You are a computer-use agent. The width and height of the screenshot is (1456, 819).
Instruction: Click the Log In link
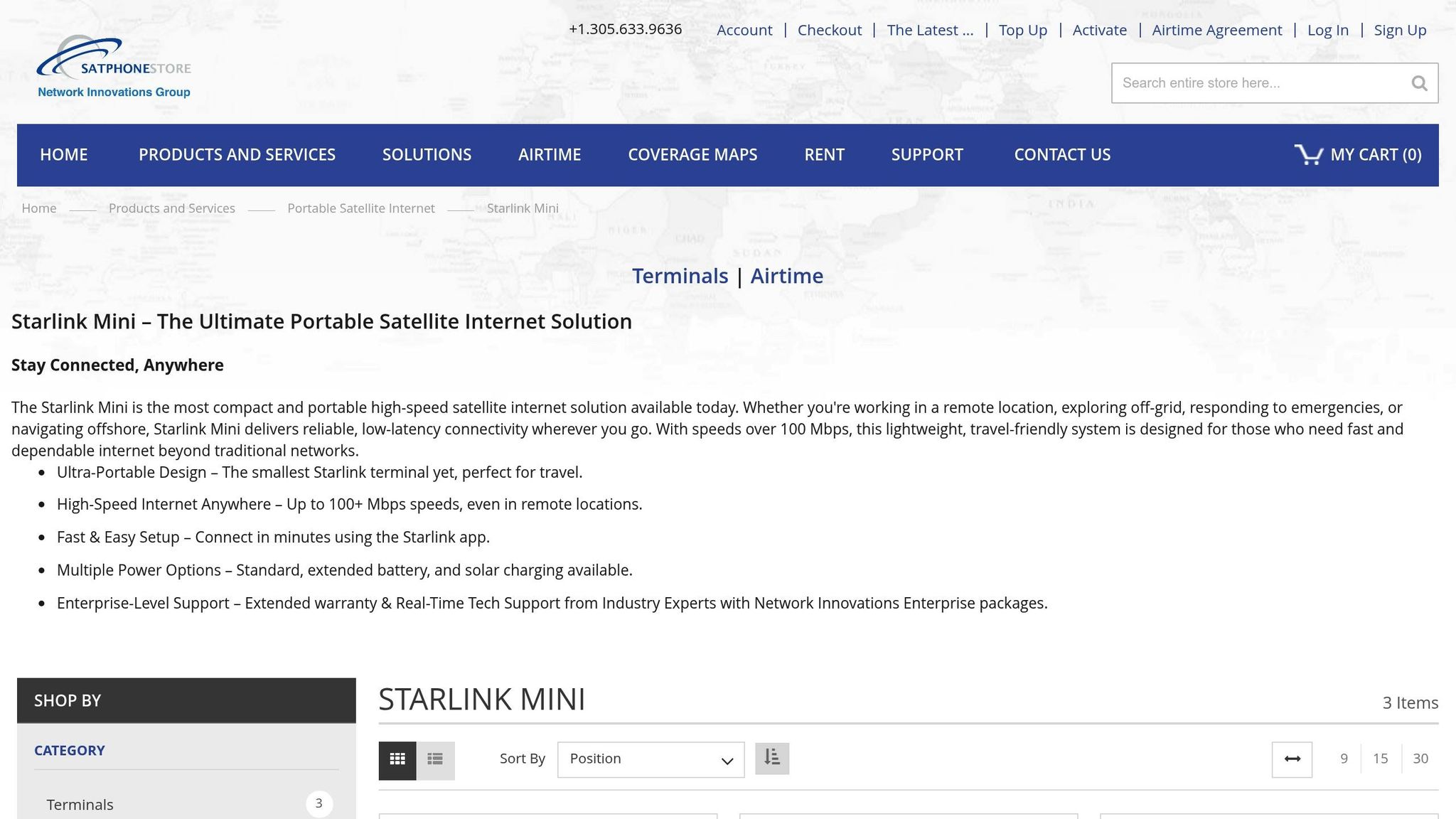[1327, 30]
